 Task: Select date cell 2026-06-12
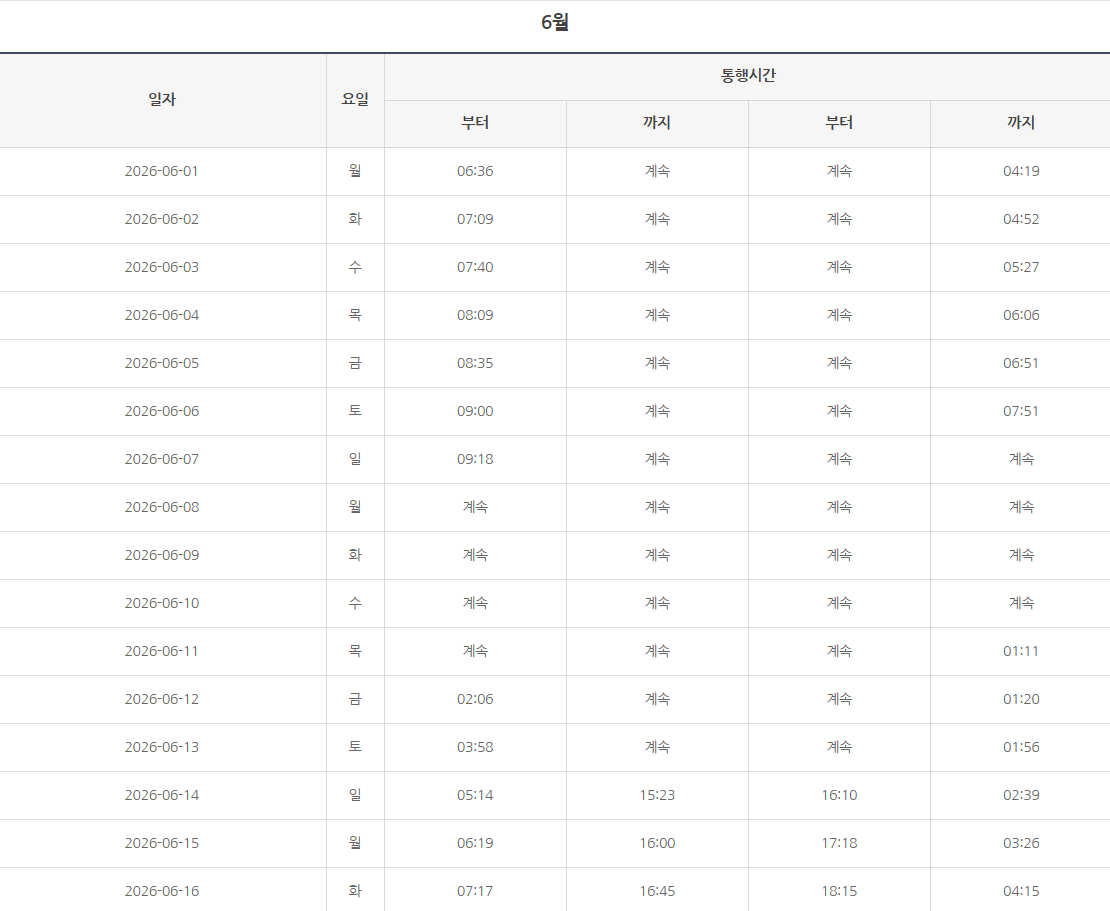162,699
